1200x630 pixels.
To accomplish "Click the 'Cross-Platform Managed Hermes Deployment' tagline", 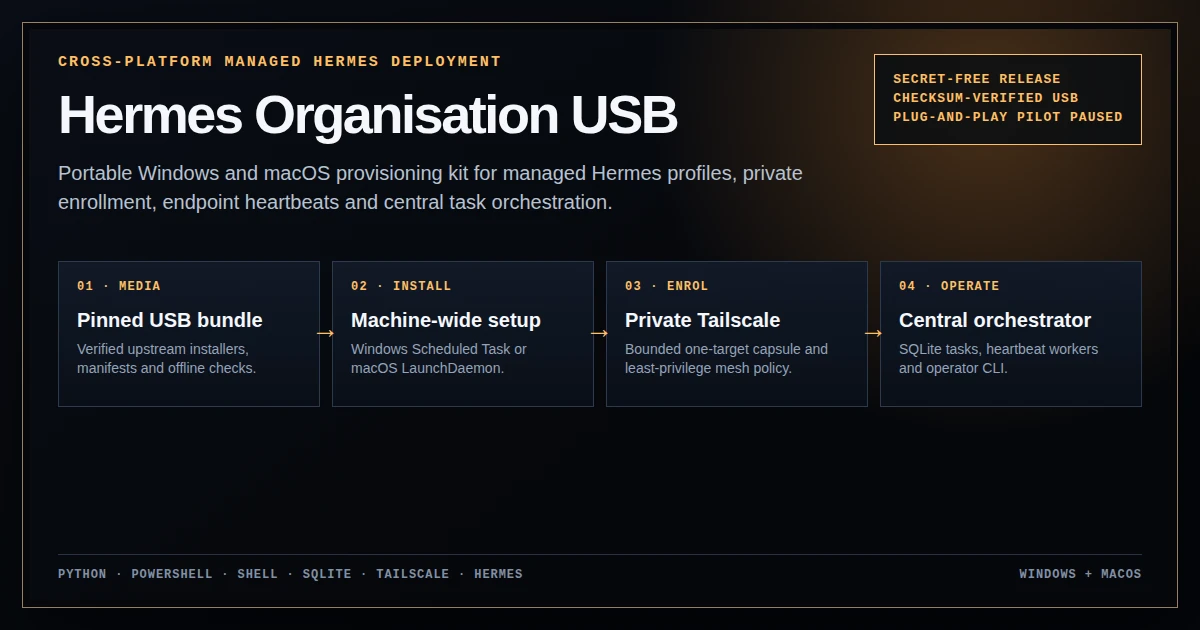I will click(280, 61).
